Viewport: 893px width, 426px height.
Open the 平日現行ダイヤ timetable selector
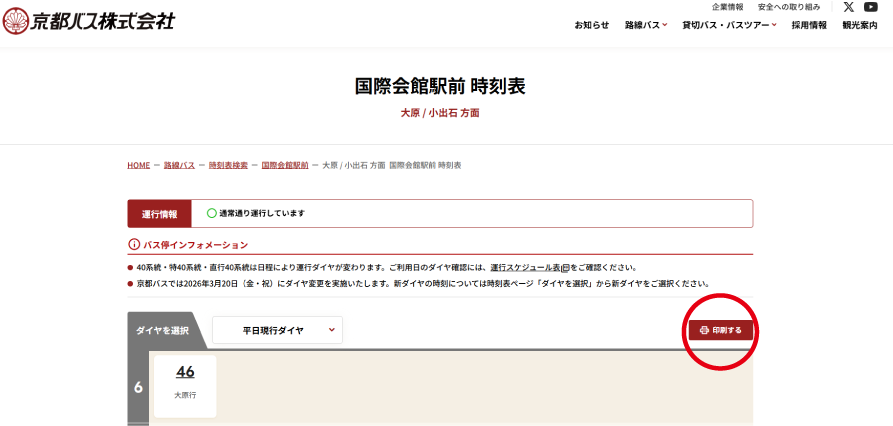coord(277,330)
